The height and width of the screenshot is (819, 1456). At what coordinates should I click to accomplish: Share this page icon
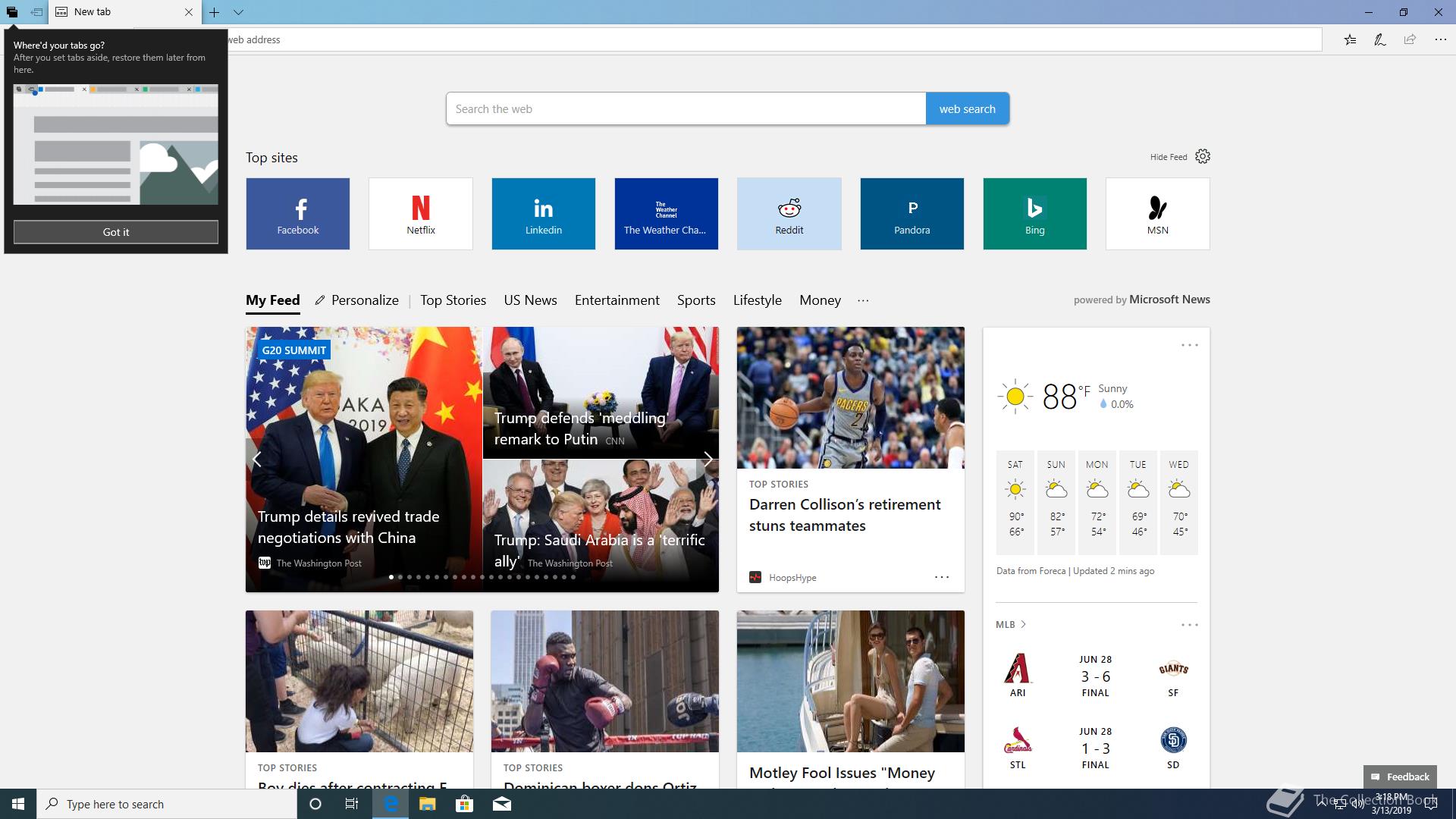(1410, 39)
